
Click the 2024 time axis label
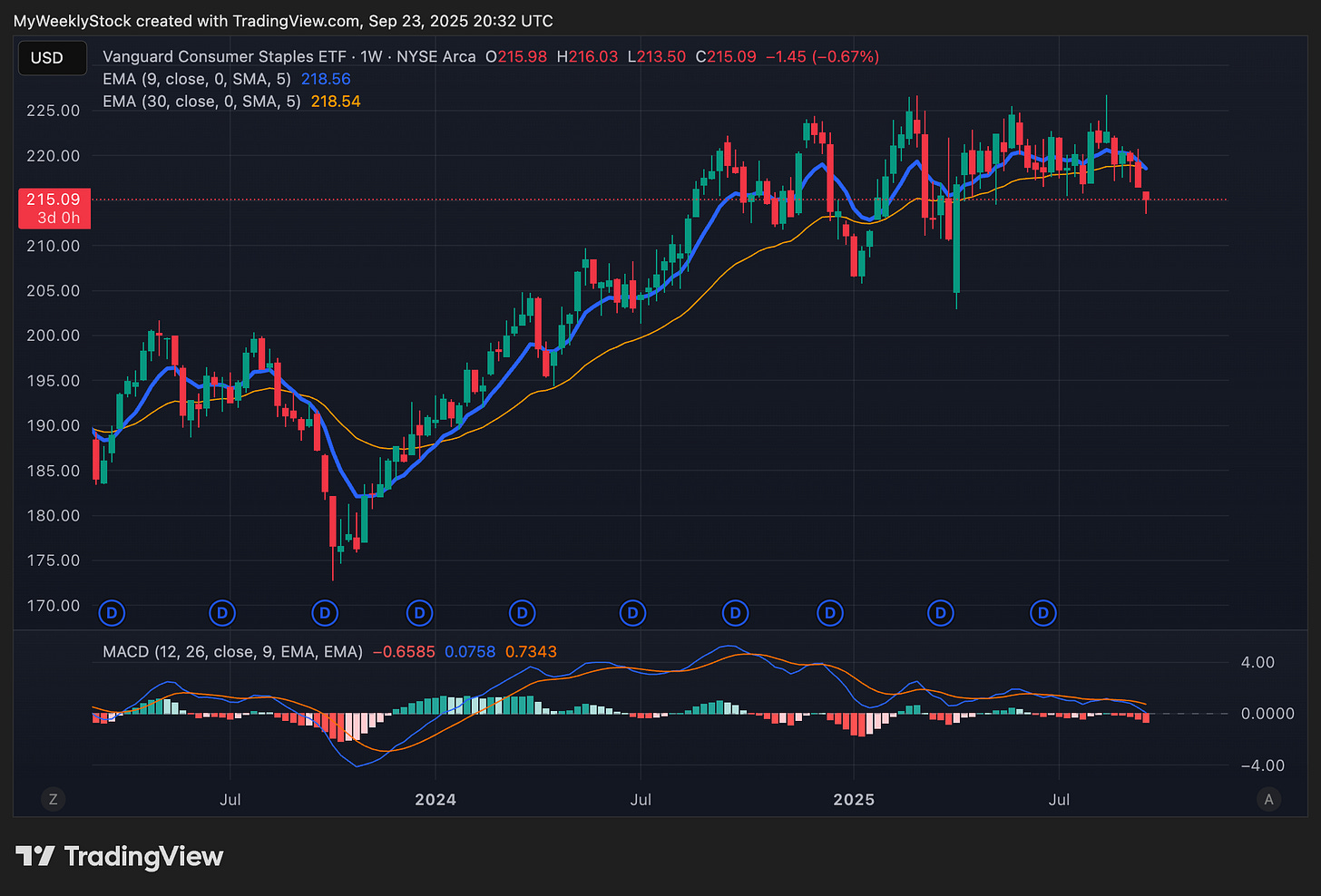pyautogui.click(x=435, y=800)
